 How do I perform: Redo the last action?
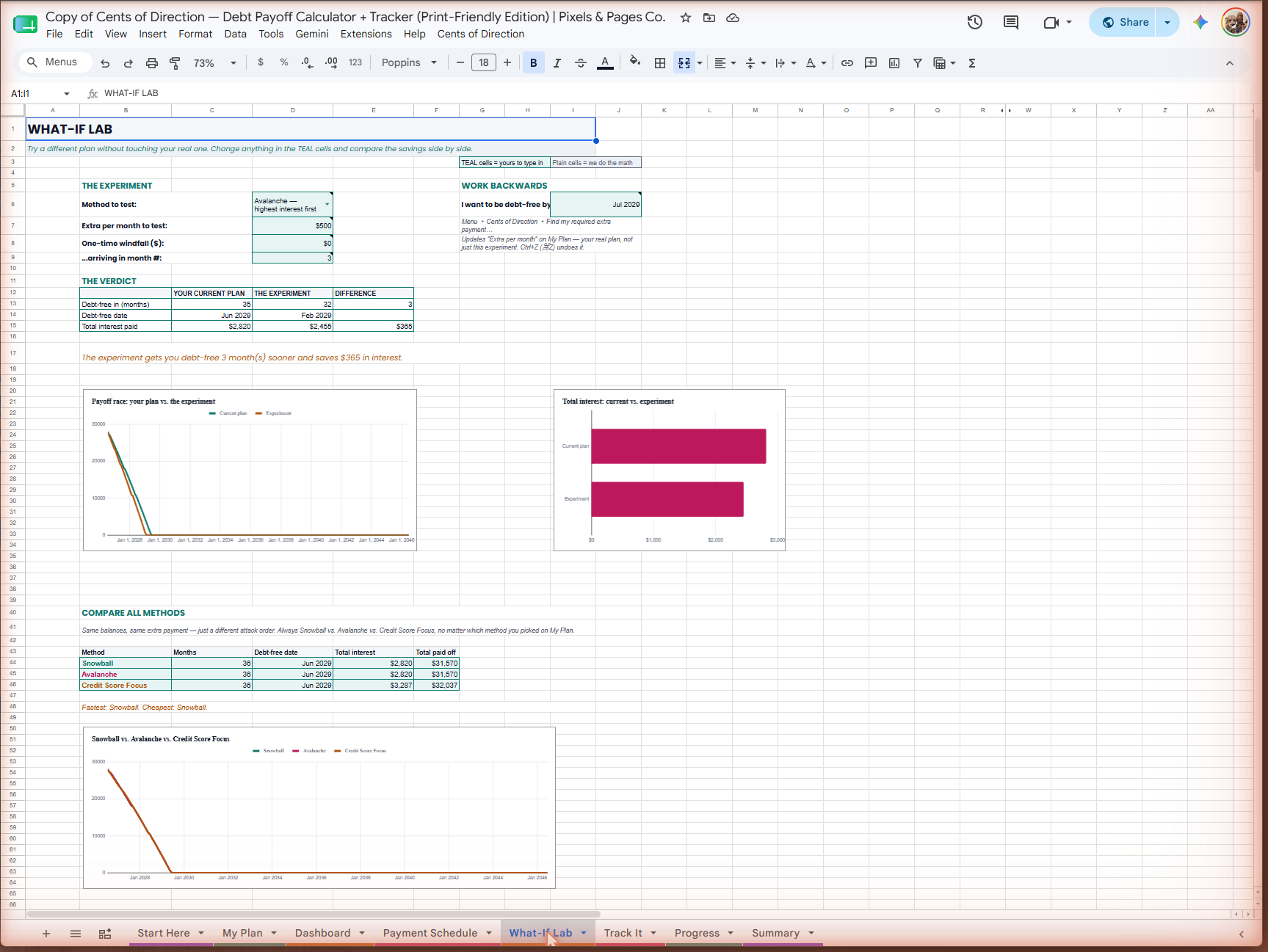click(128, 63)
